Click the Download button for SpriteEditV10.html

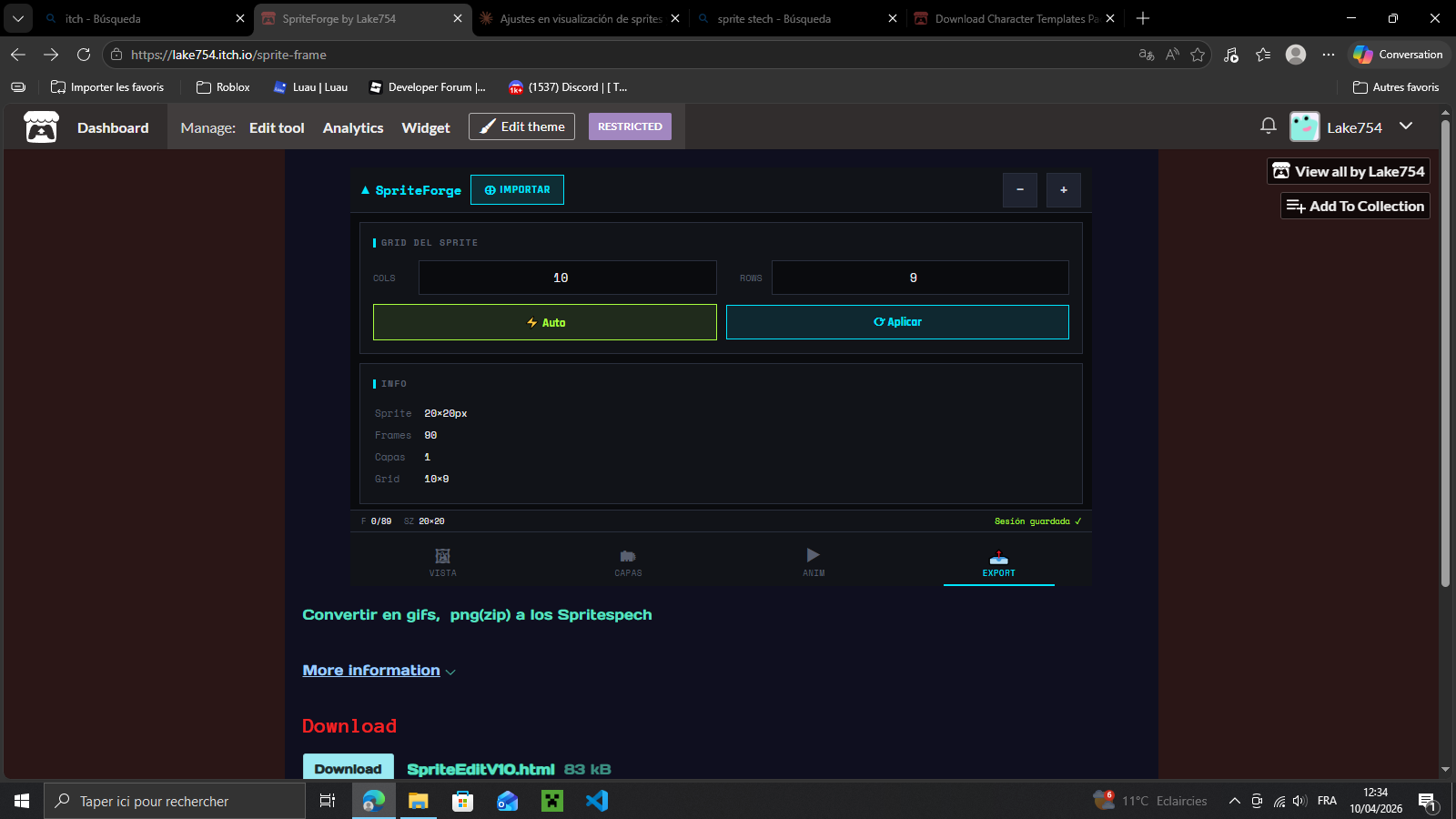[x=349, y=768]
